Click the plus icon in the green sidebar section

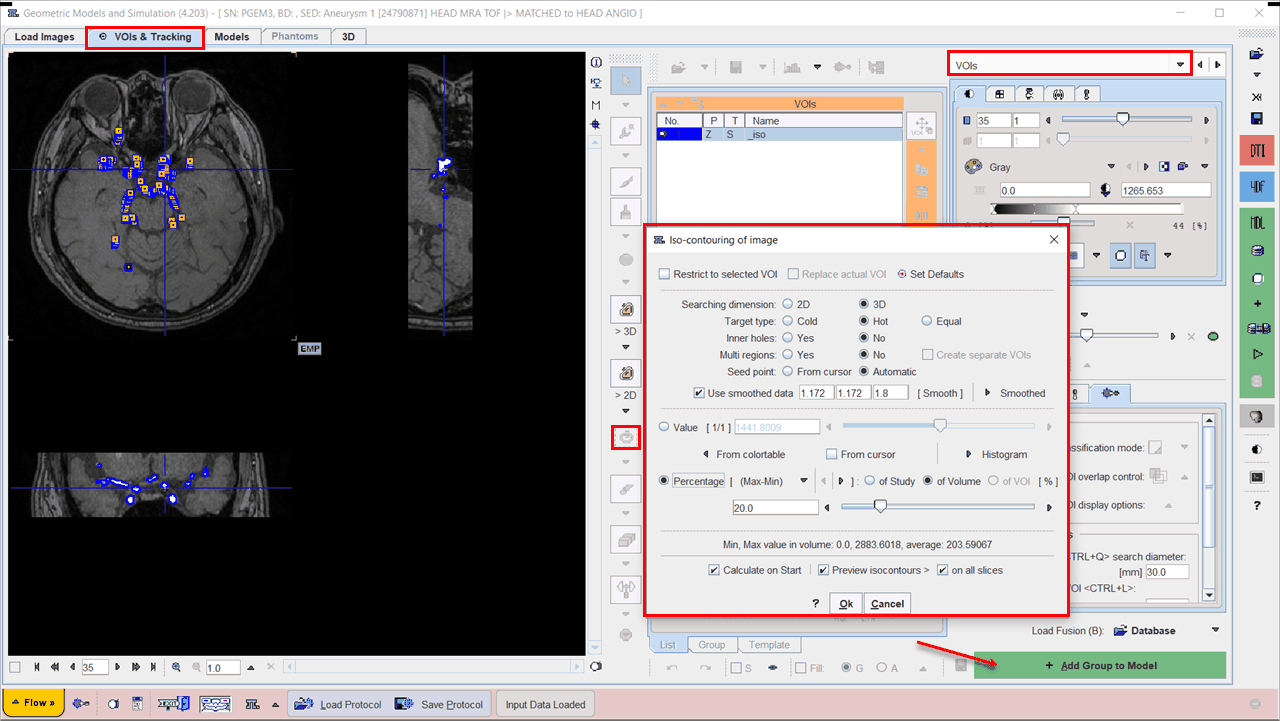tap(1257, 303)
